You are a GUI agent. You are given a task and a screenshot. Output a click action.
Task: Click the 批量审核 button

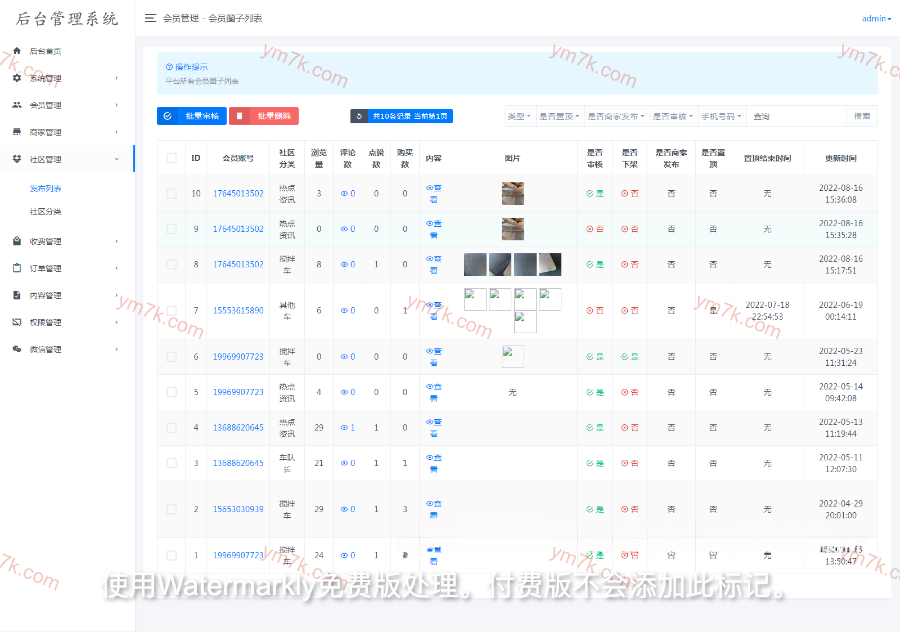pos(192,116)
